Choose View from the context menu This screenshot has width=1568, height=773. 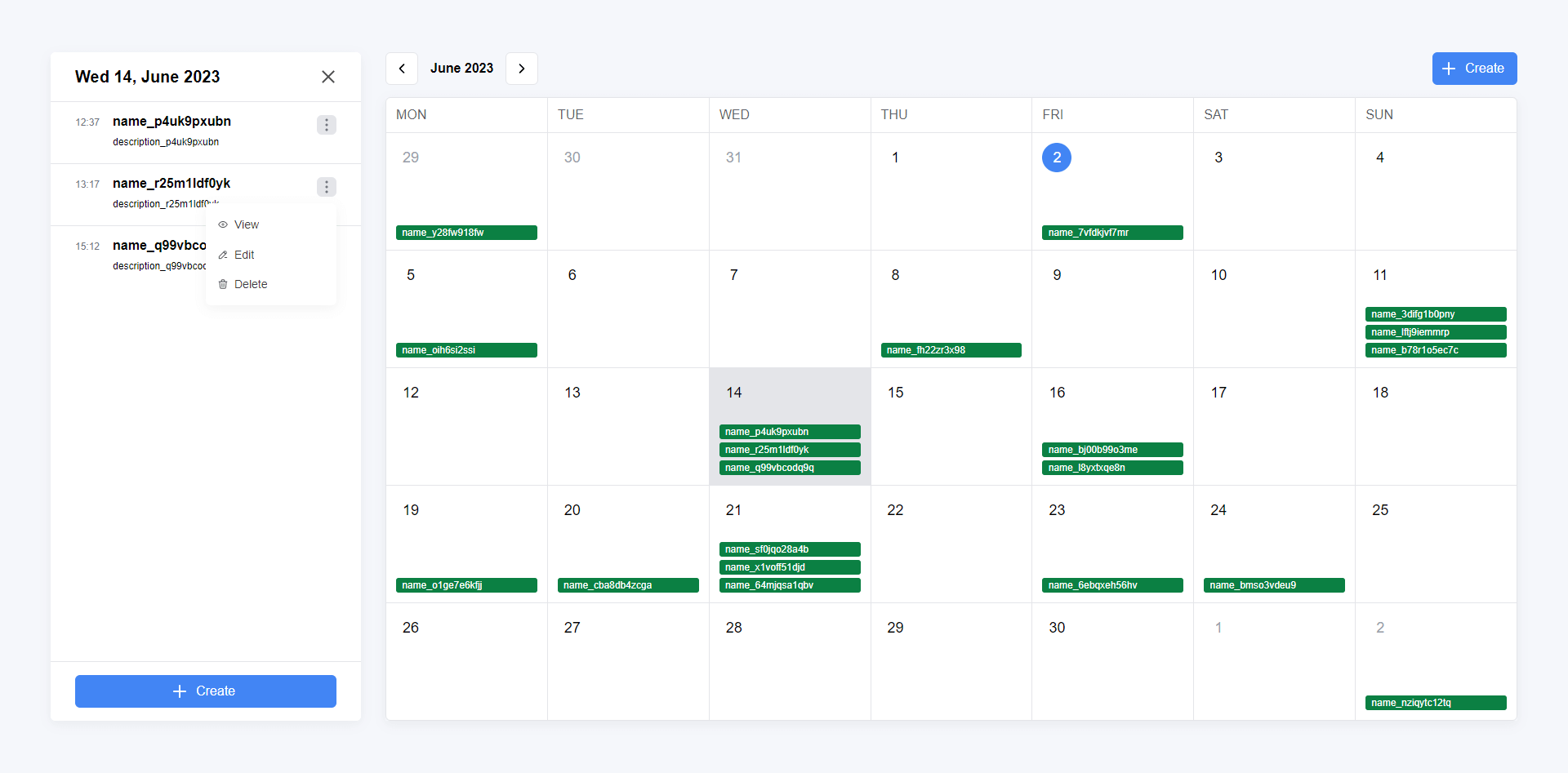point(246,224)
